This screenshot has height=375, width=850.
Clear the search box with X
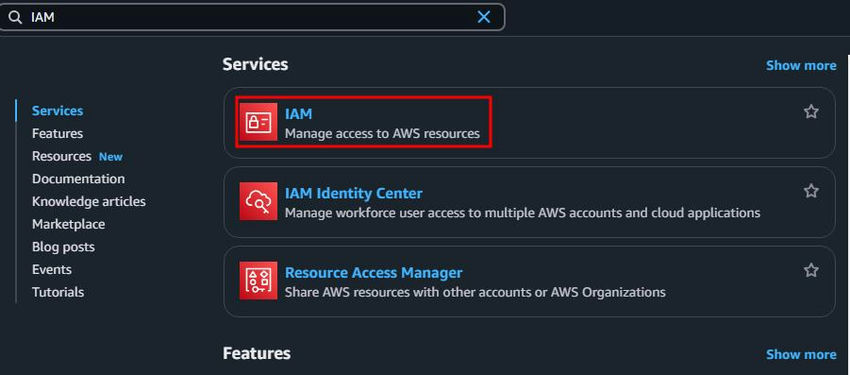[484, 17]
